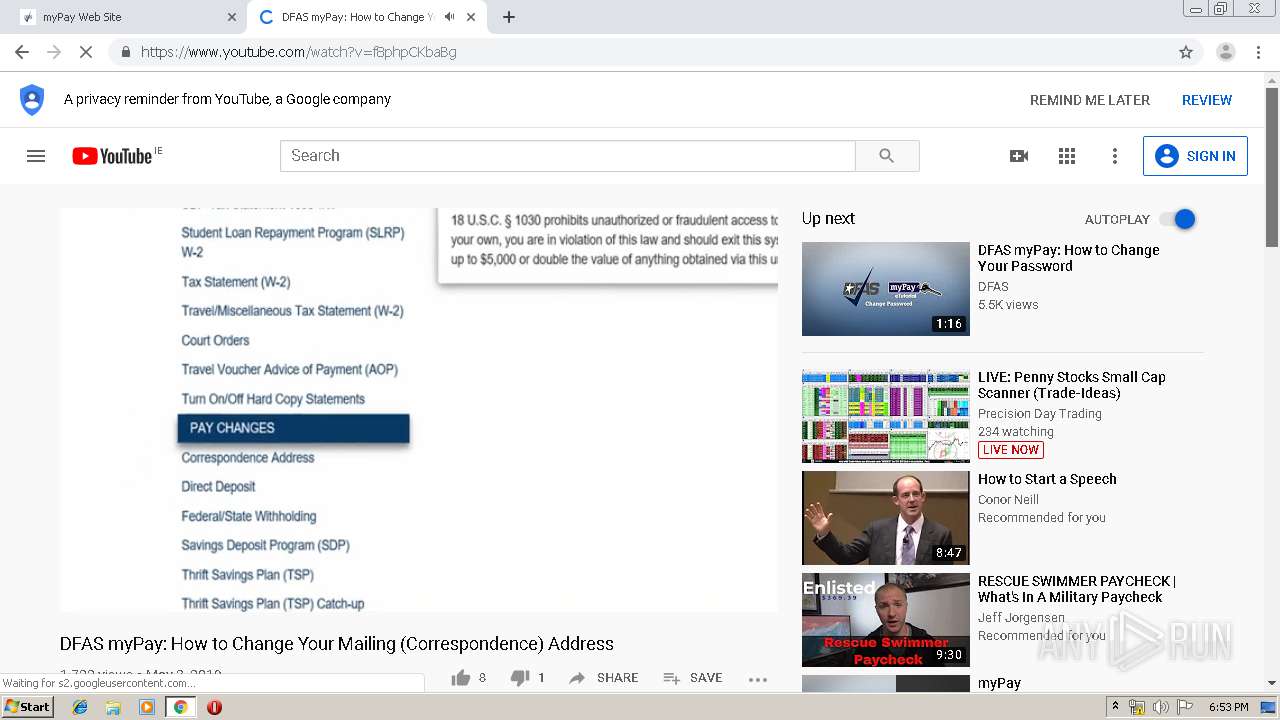Click the Precision Day Trading channel name
Screen dimensions: 1280x720
tap(1040, 414)
